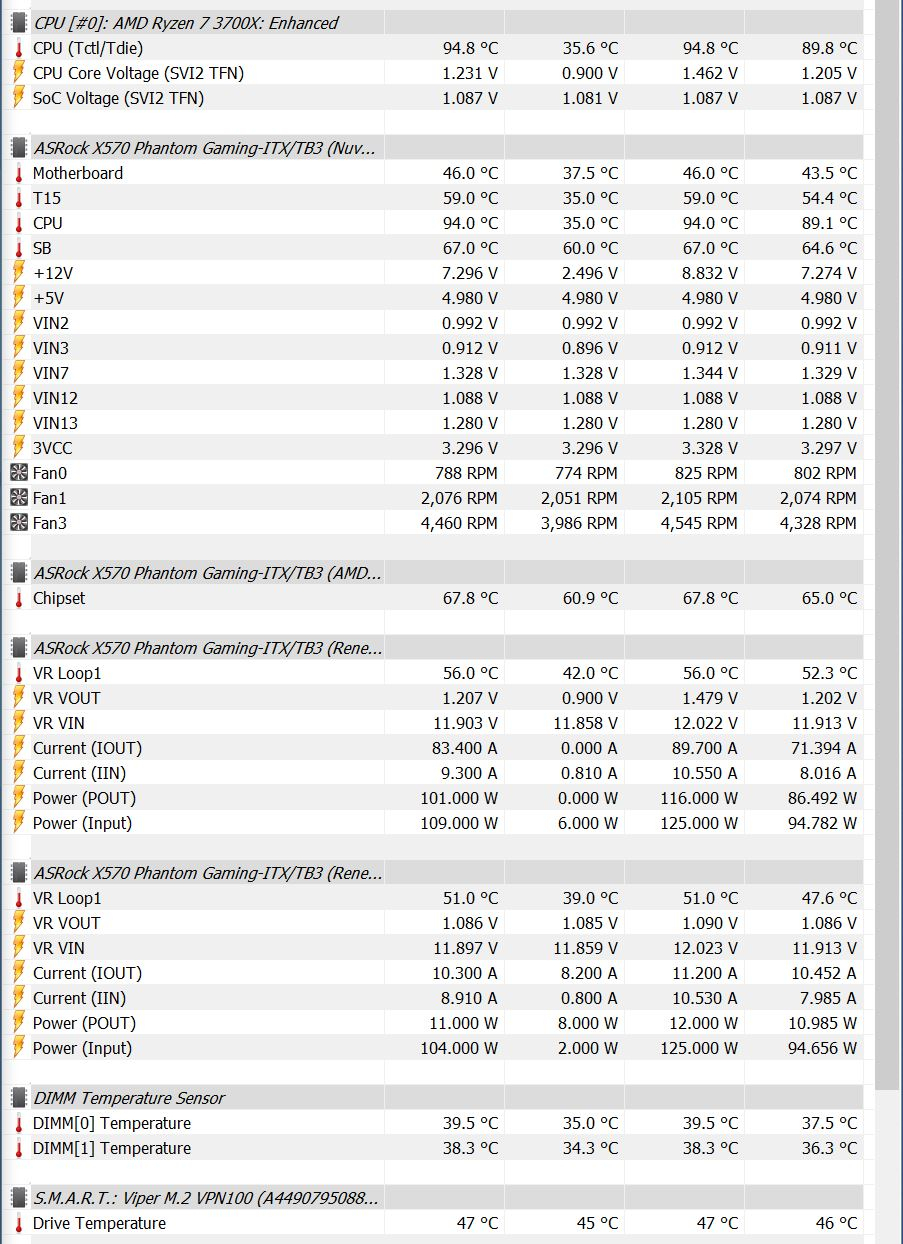Click the '10.452 A' average IOUT value
Image resolution: width=903 pixels, height=1244 pixels.
[x=824, y=972]
